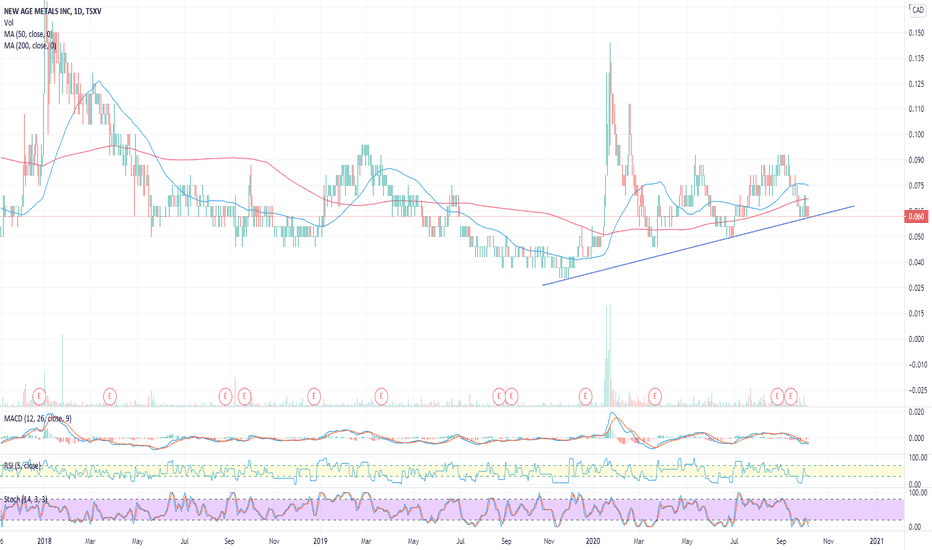Click the 0.050 price axis label
This screenshot has width=932, height=550.
[x=916, y=237]
